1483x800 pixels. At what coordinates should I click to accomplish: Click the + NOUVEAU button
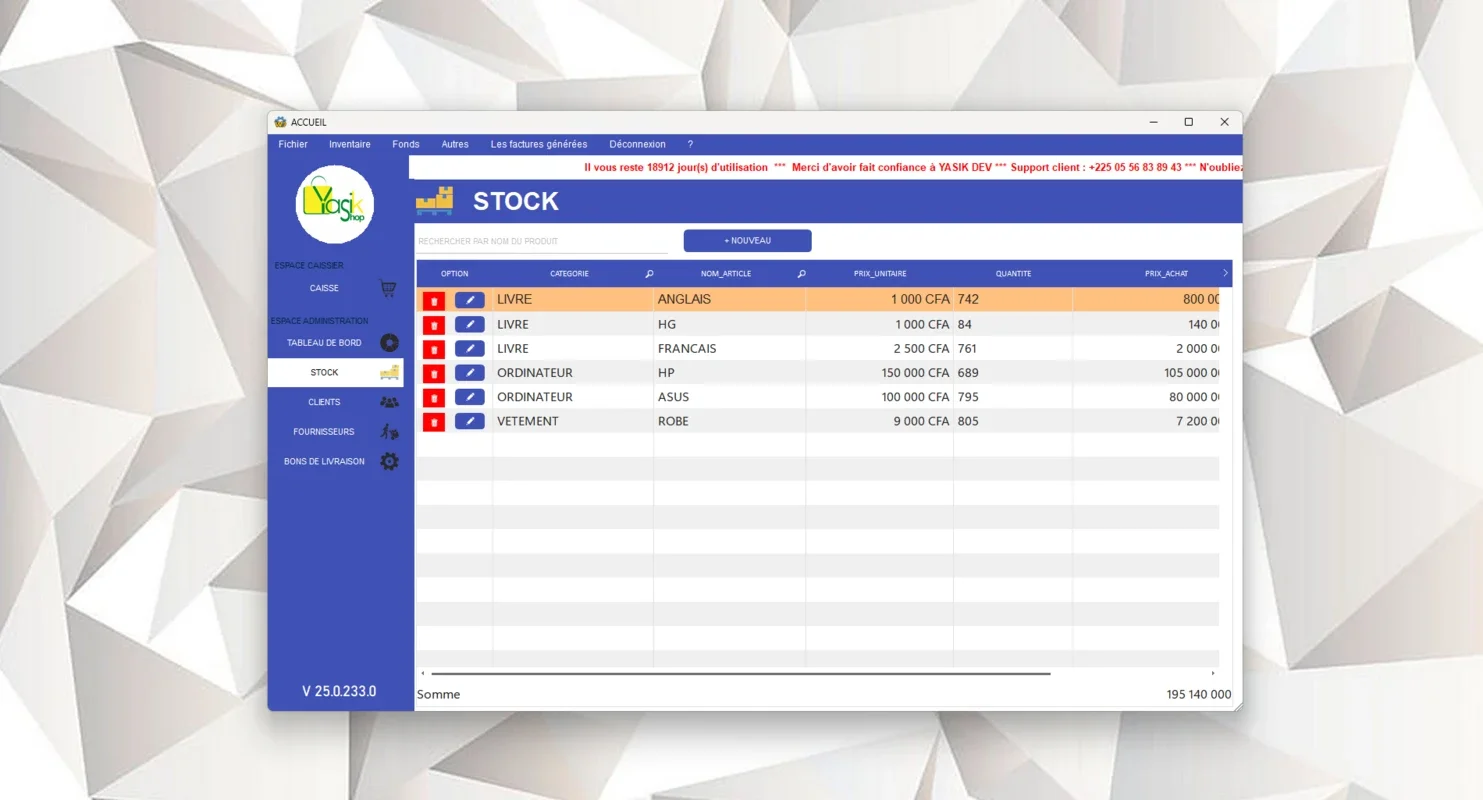[x=748, y=241]
